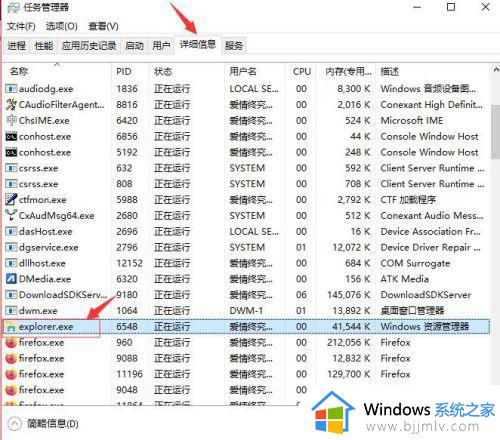Click the CPU value 06

tap(301, 295)
